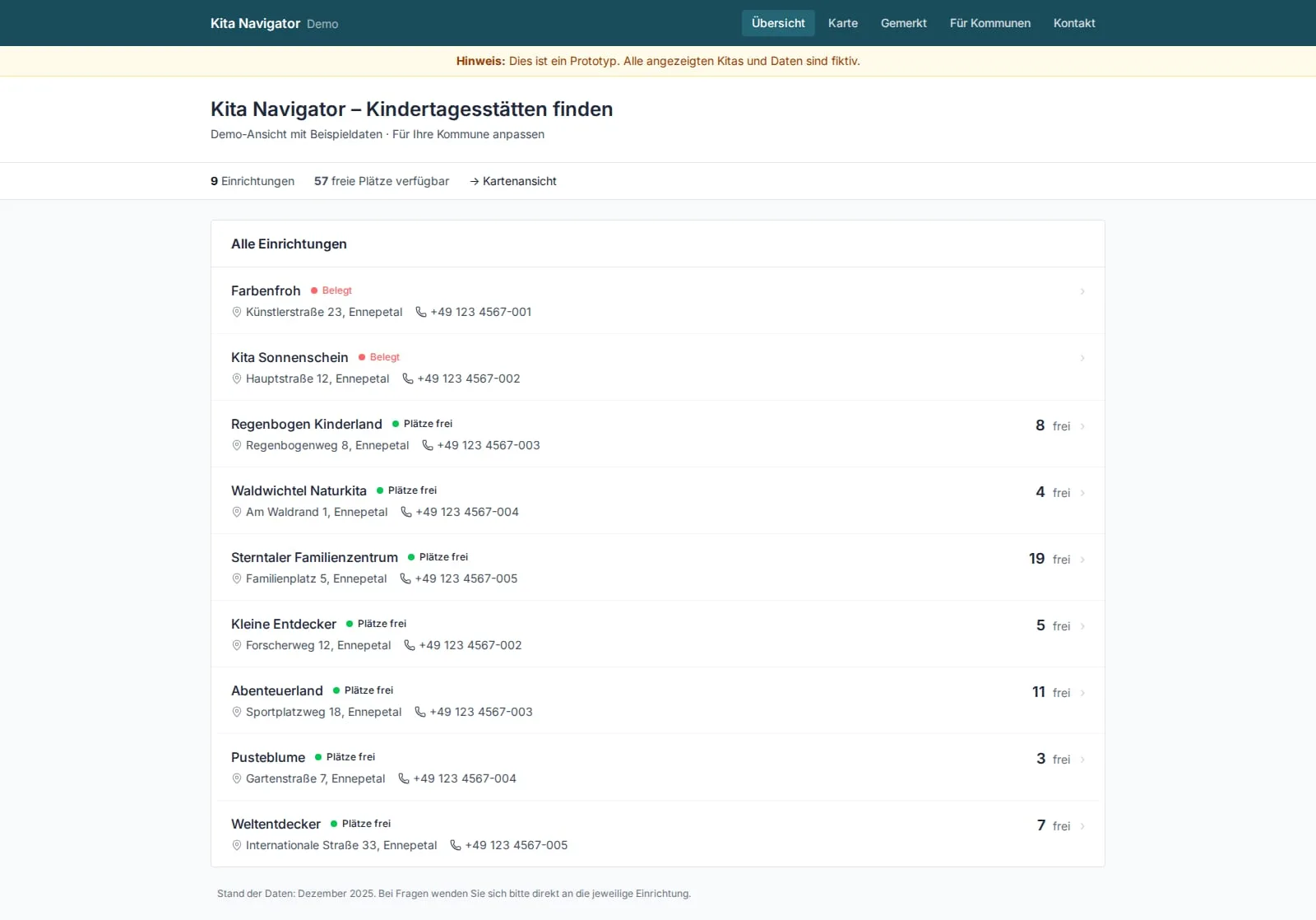1316x920 pixels.
Task: Click the phone icon next to Pusteblume
Action: click(x=403, y=778)
